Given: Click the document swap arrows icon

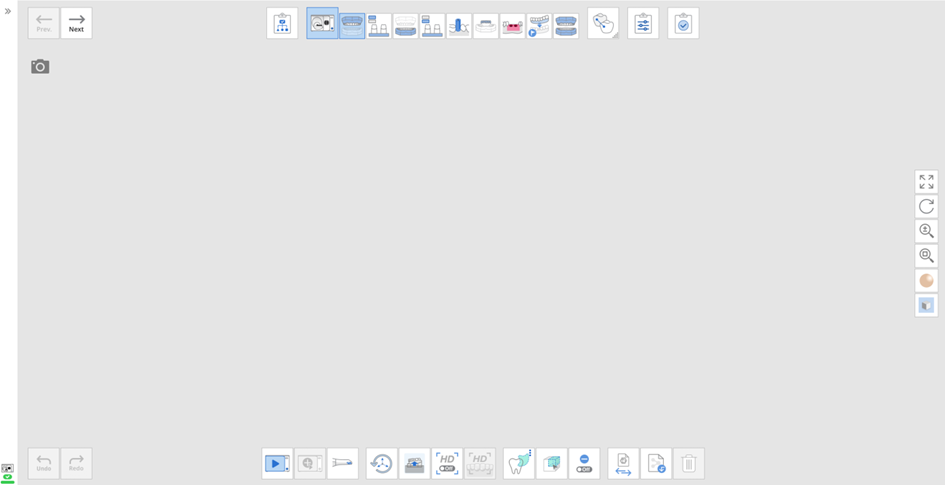Looking at the screenshot, I should point(623,463).
